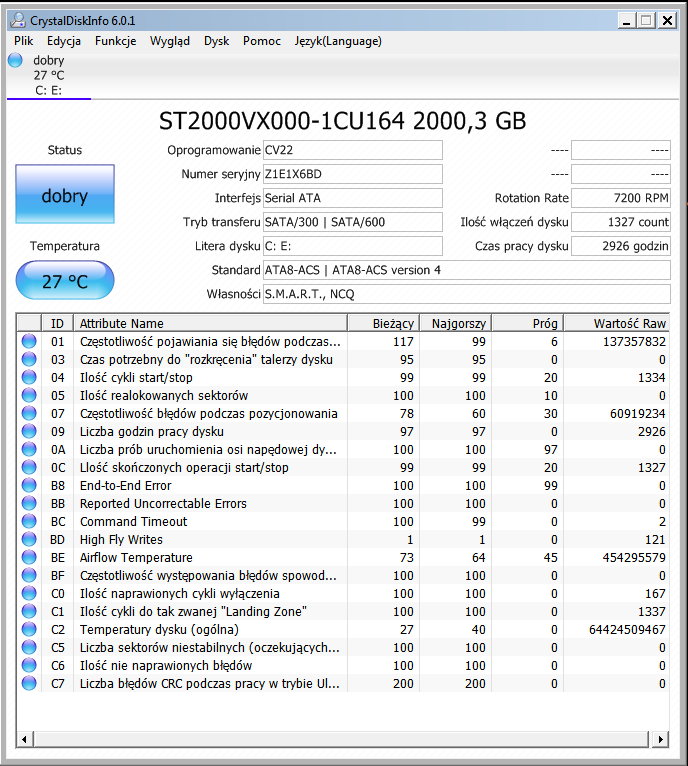Viewport: 688px width, 766px height.
Task: Open the Funkcje menu
Action: [115, 41]
